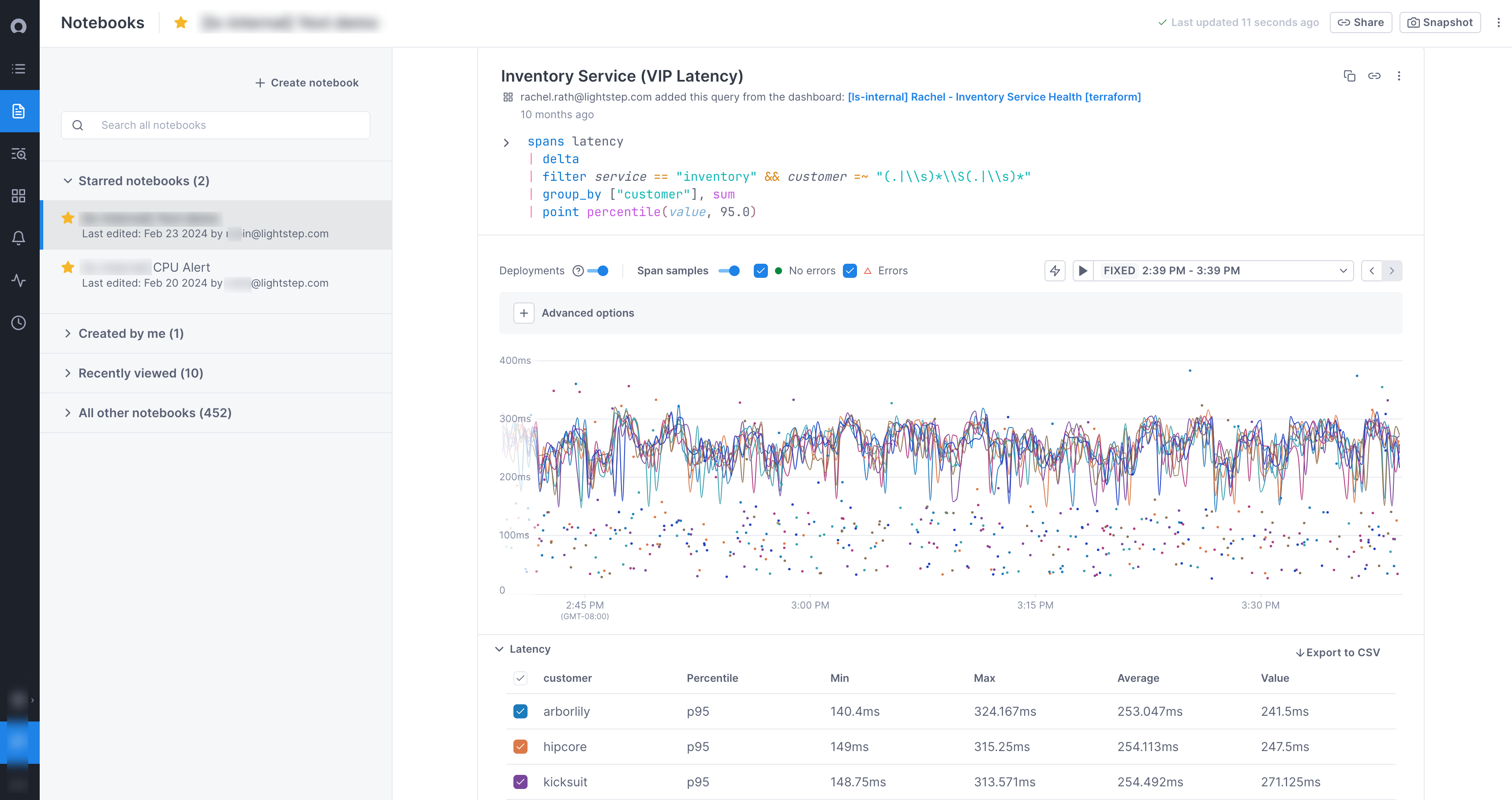Click the Notebooks document icon in sidebar
Image resolution: width=1512 pixels, height=800 pixels.
19,111
